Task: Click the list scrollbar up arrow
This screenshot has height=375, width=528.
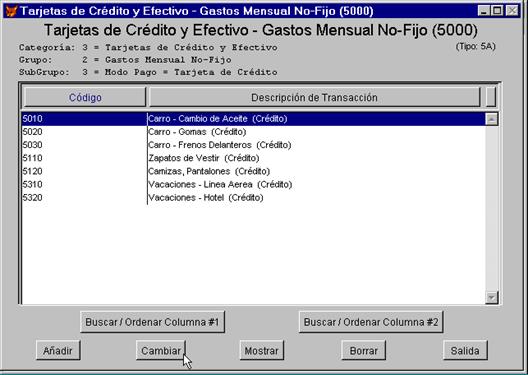Action: point(492,119)
